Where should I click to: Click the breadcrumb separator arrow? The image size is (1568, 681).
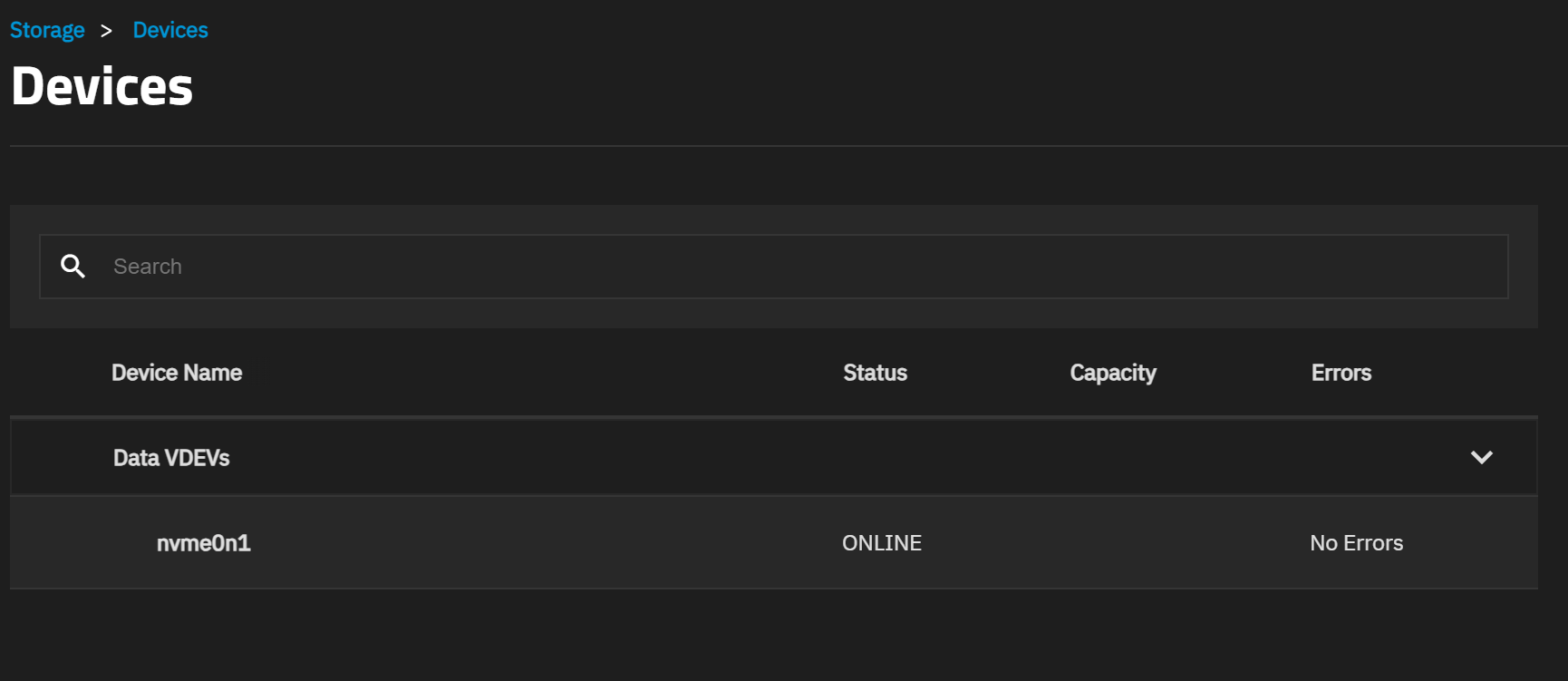tap(107, 31)
